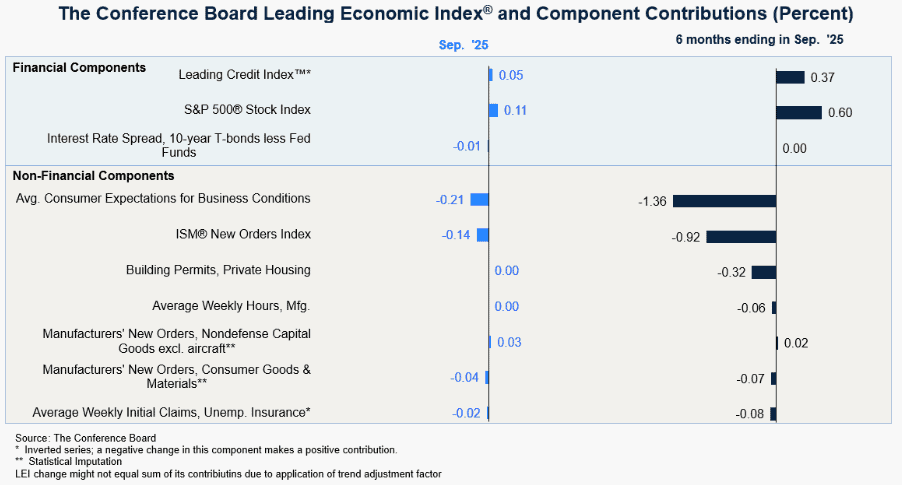Screen dimensions: 902x485
Task: Select the Non-Financial Components section header
Action: pos(93,176)
